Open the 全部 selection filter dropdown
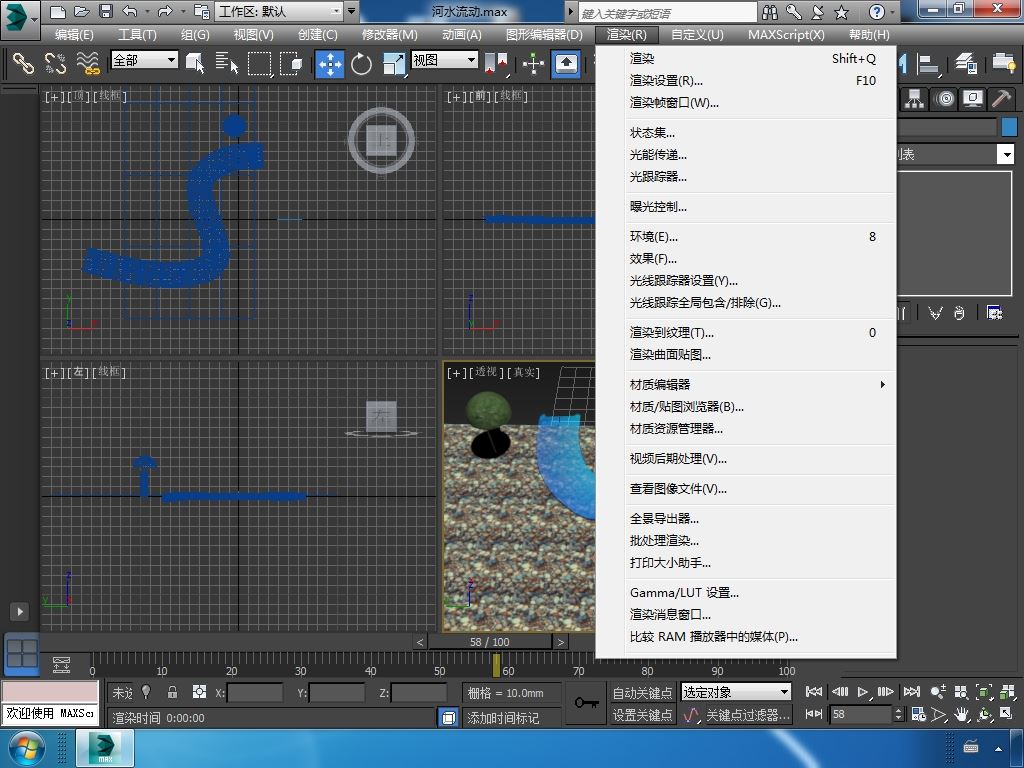Image resolution: width=1024 pixels, height=768 pixels. click(x=144, y=60)
